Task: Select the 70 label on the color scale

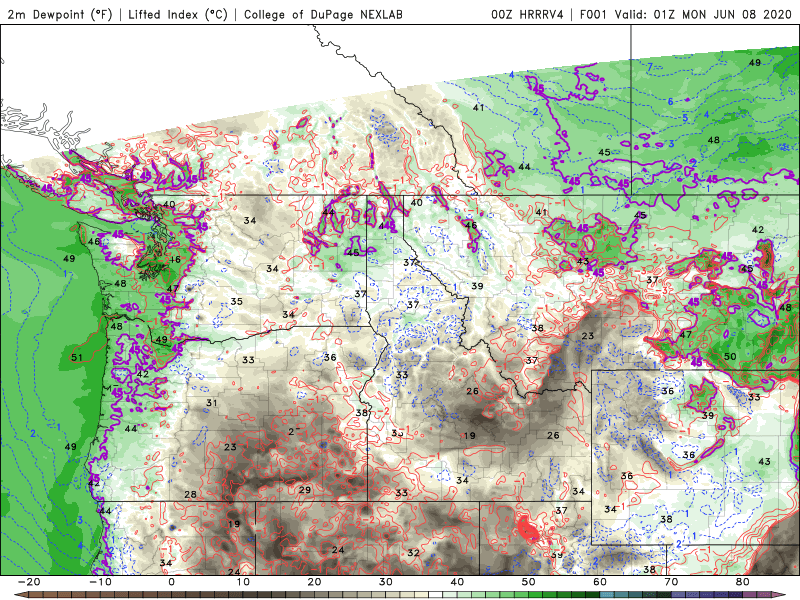Action: tap(671, 582)
